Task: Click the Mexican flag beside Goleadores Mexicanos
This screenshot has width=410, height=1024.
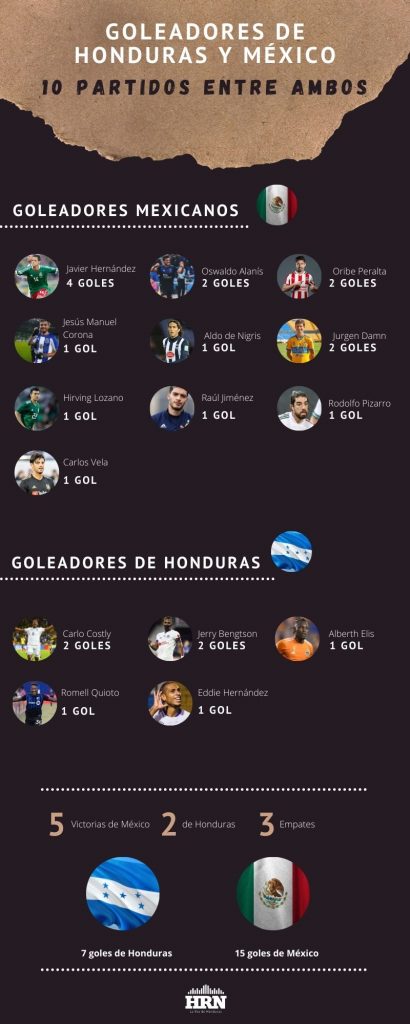Action: 277,204
